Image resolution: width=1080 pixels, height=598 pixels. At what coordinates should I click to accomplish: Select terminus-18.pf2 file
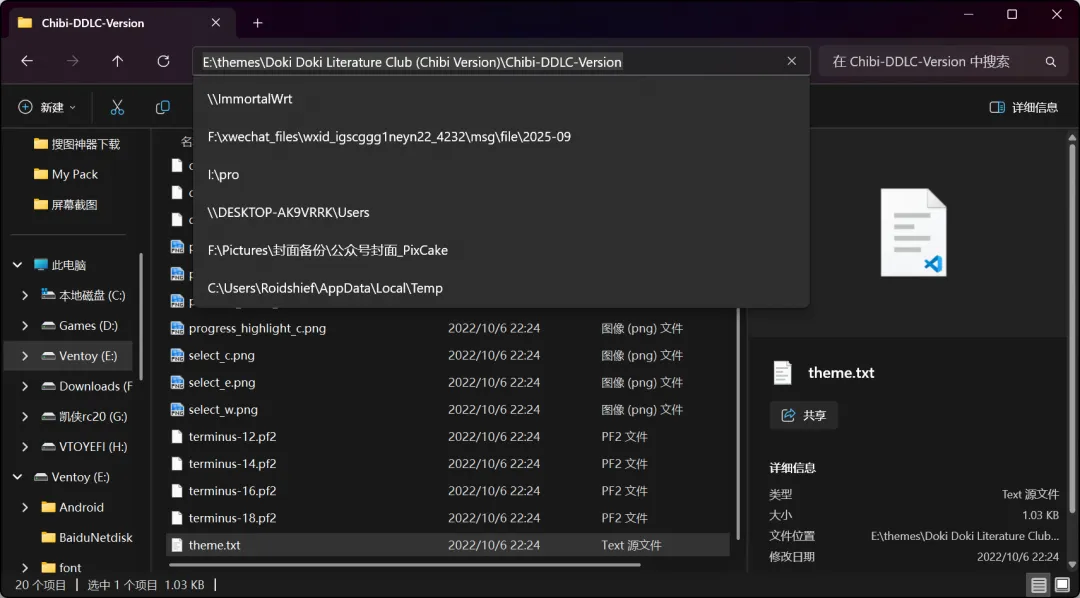tap(448, 518)
